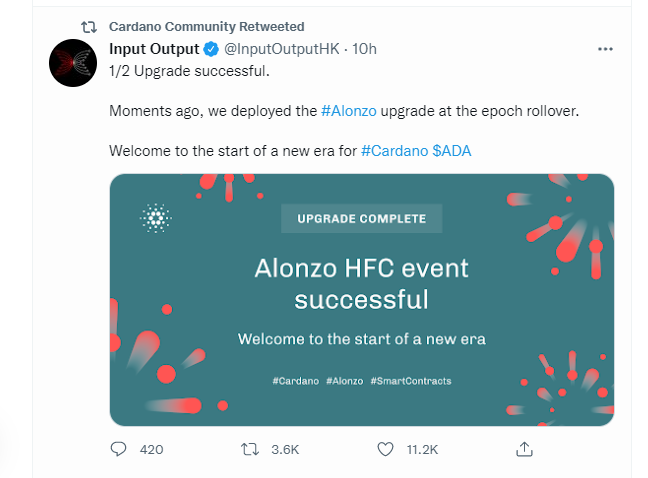Open the three-dot more options menu
Image resolution: width=648 pixels, height=478 pixels.
pyautogui.click(x=605, y=49)
